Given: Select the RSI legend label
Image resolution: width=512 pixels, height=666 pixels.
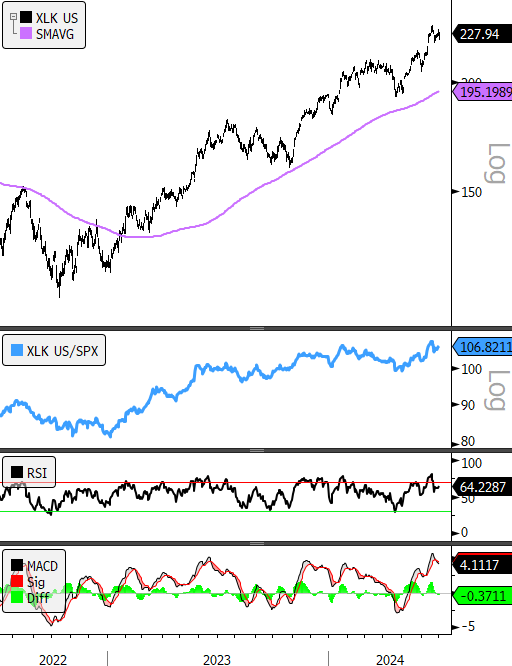Looking at the screenshot, I should pos(37,473).
